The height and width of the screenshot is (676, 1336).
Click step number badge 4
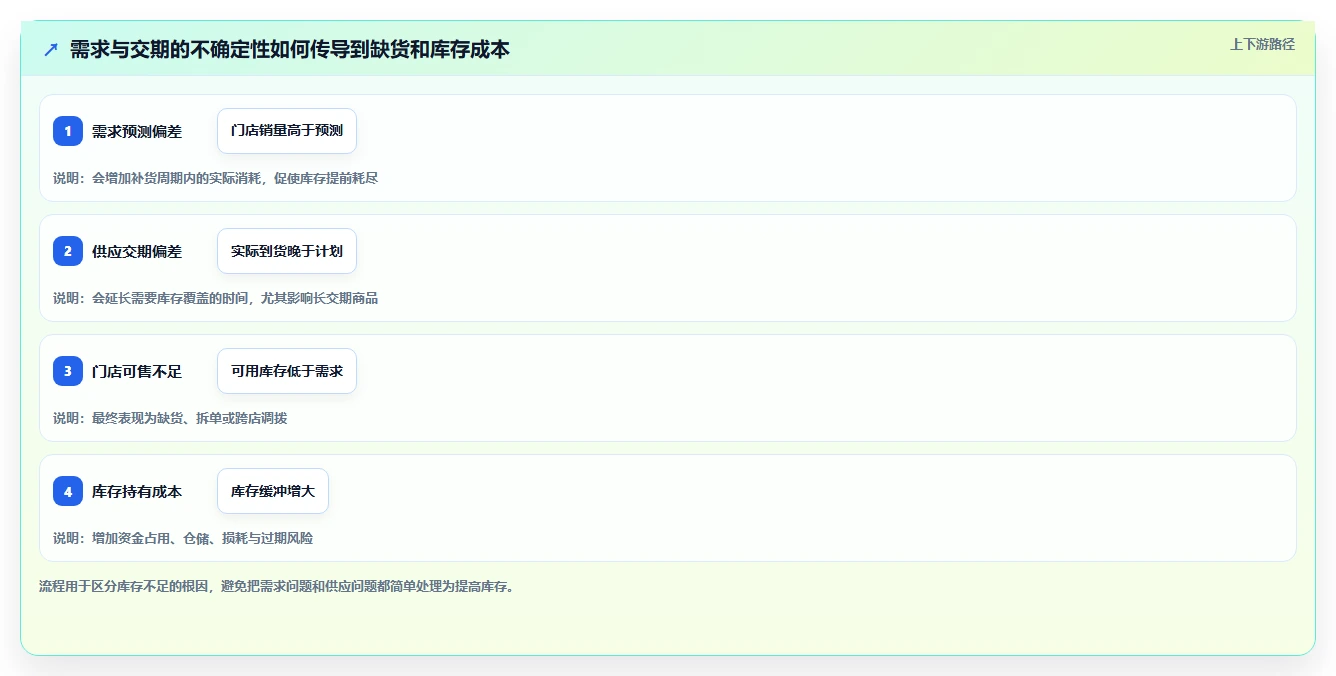68,491
